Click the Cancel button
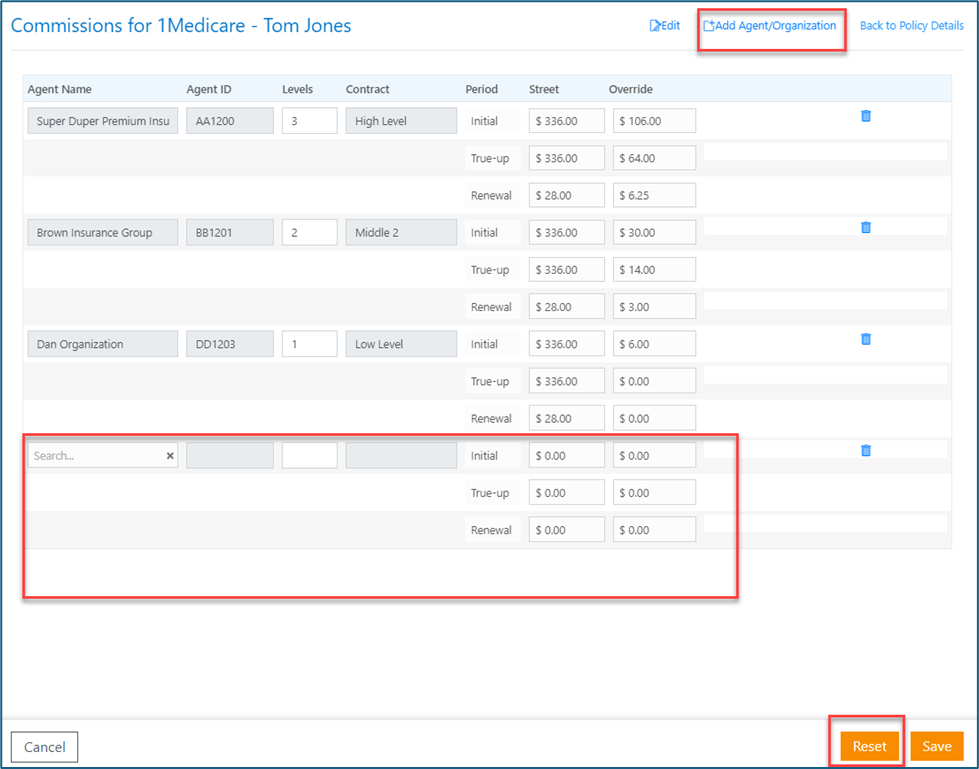The height and width of the screenshot is (769, 979). (x=45, y=747)
